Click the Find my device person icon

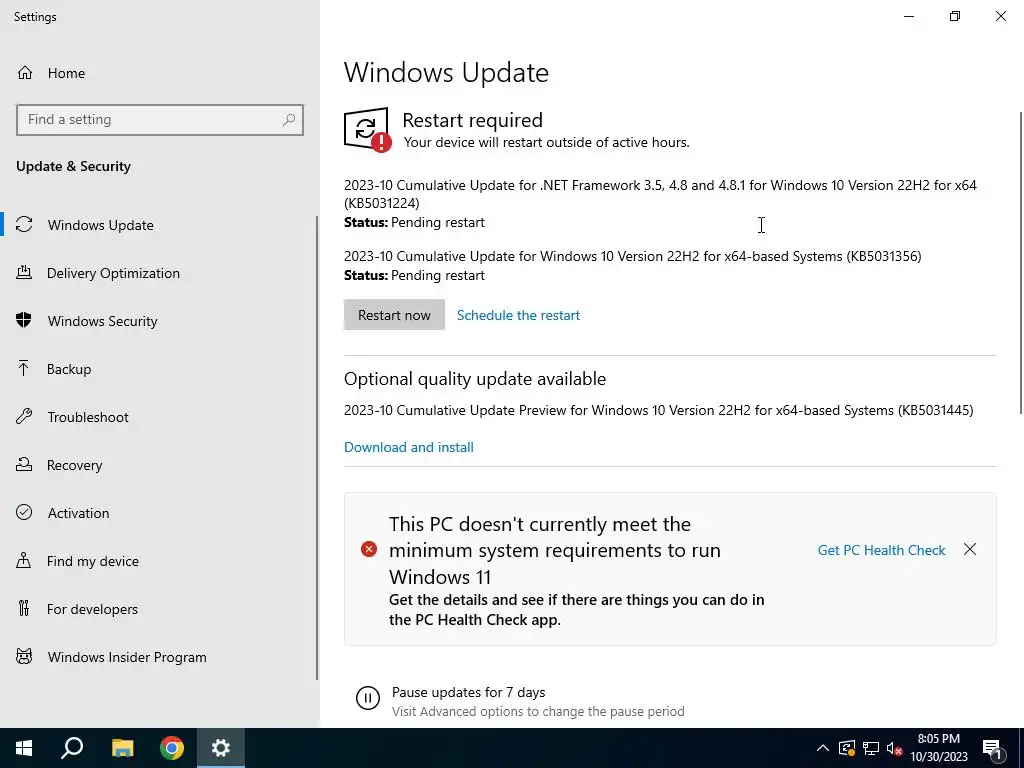(x=24, y=560)
